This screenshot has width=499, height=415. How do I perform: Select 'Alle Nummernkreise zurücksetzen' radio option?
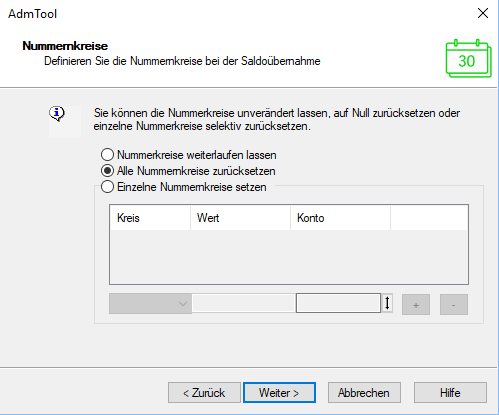pos(188,171)
